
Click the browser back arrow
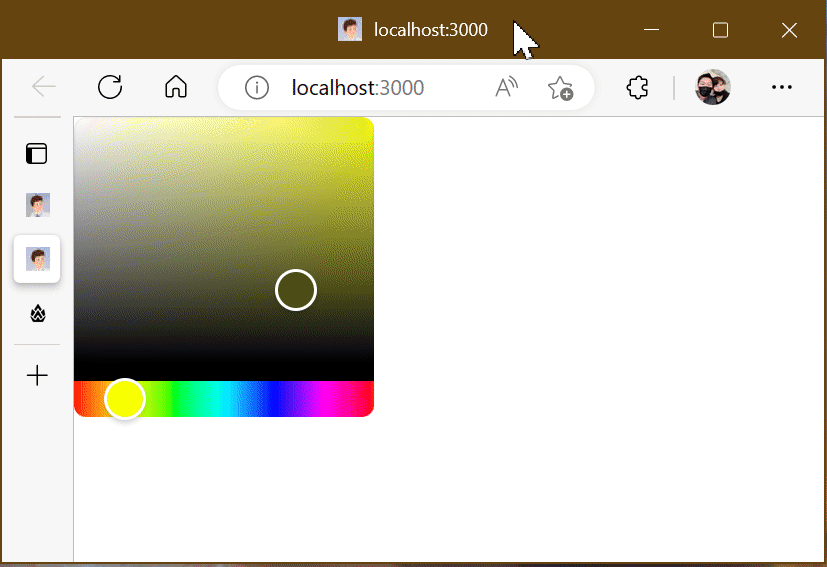tap(44, 87)
